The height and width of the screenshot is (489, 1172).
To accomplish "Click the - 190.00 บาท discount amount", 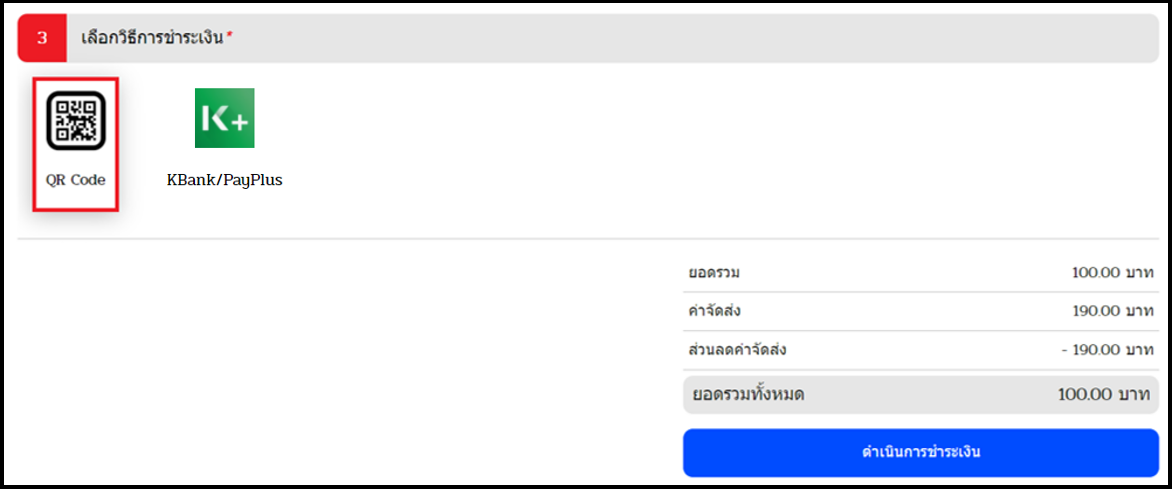I will [1107, 350].
